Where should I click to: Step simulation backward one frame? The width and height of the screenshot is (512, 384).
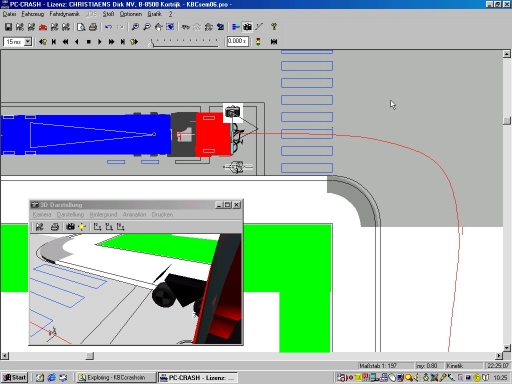tap(77, 42)
